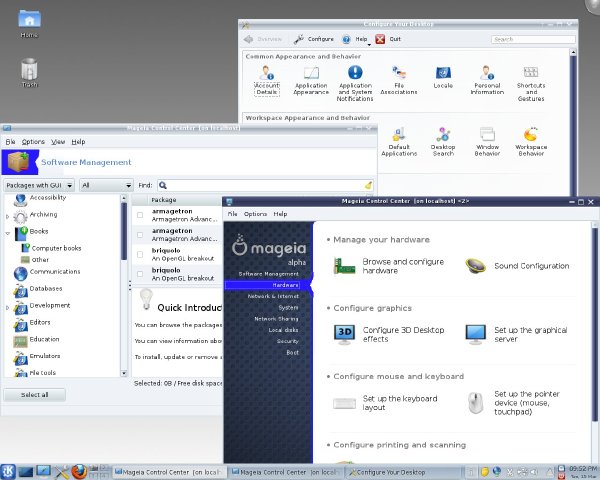Click the Software Management package icon
600x480 pixels.
19,162
